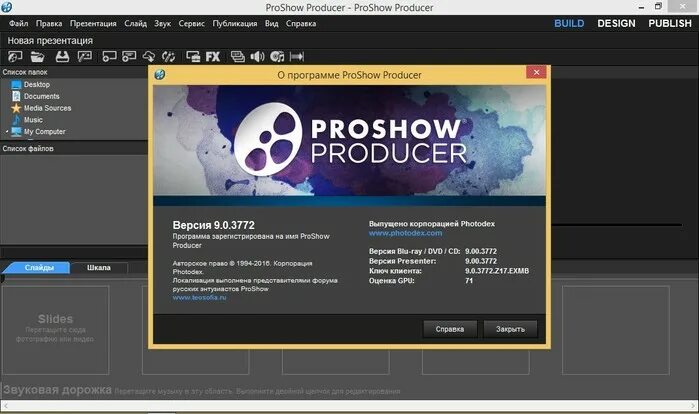The image size is (699, 414).
Task: Switch to the BUILD workspace
Action: [569, 24]
